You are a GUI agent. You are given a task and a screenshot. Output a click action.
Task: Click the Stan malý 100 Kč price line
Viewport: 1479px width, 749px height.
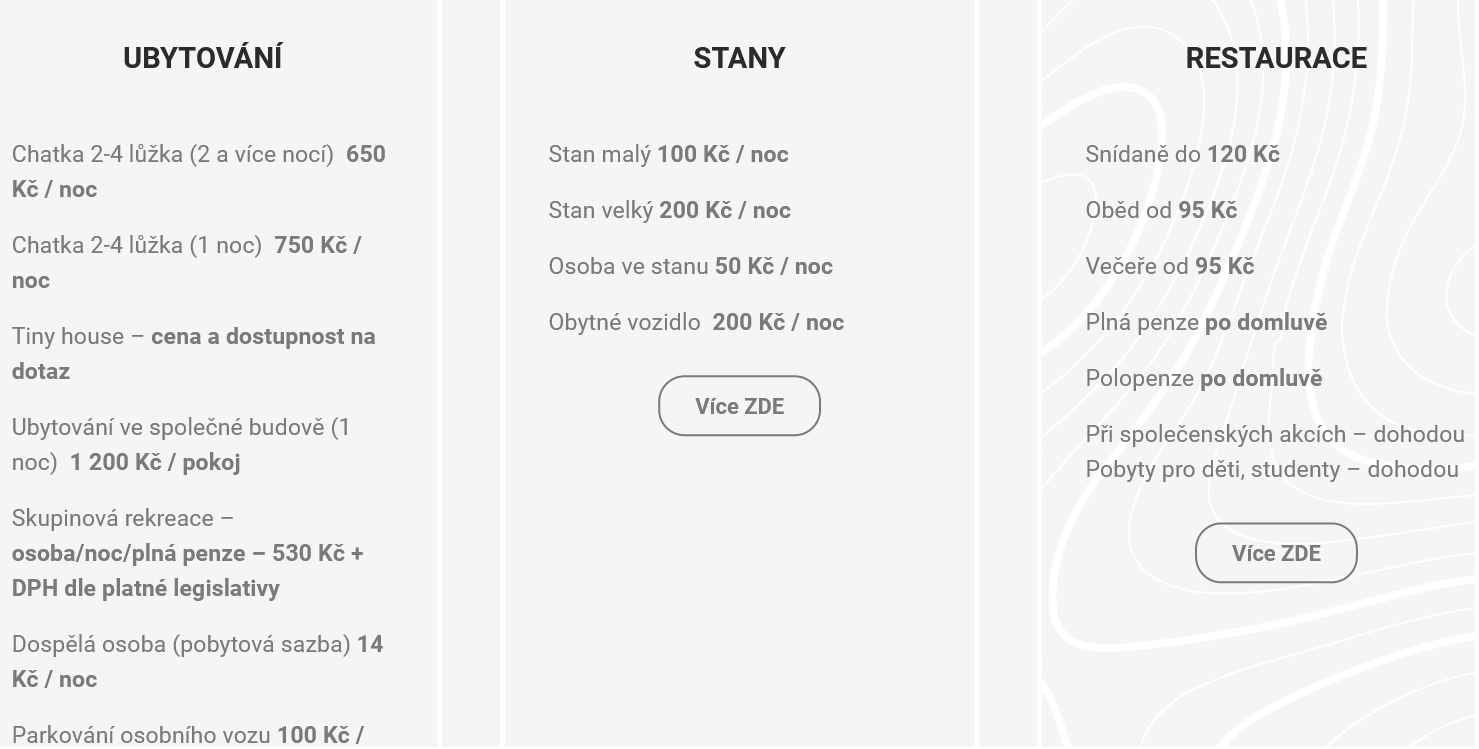coord(668,154)
